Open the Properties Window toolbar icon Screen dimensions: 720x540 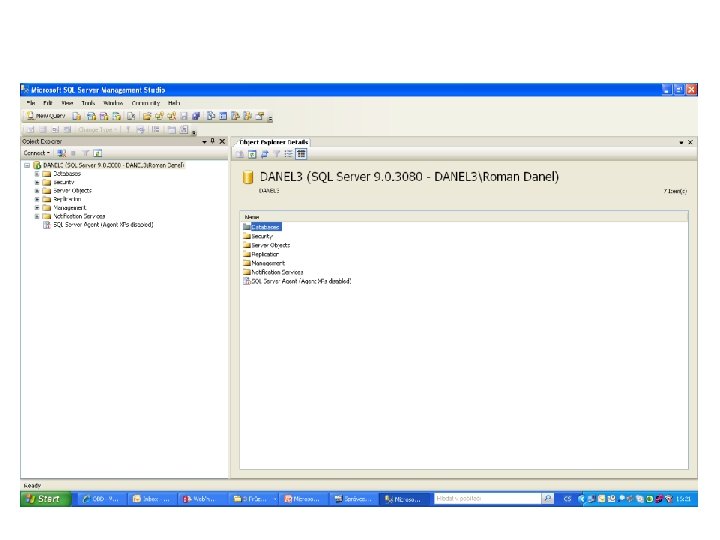coord(260,116)
